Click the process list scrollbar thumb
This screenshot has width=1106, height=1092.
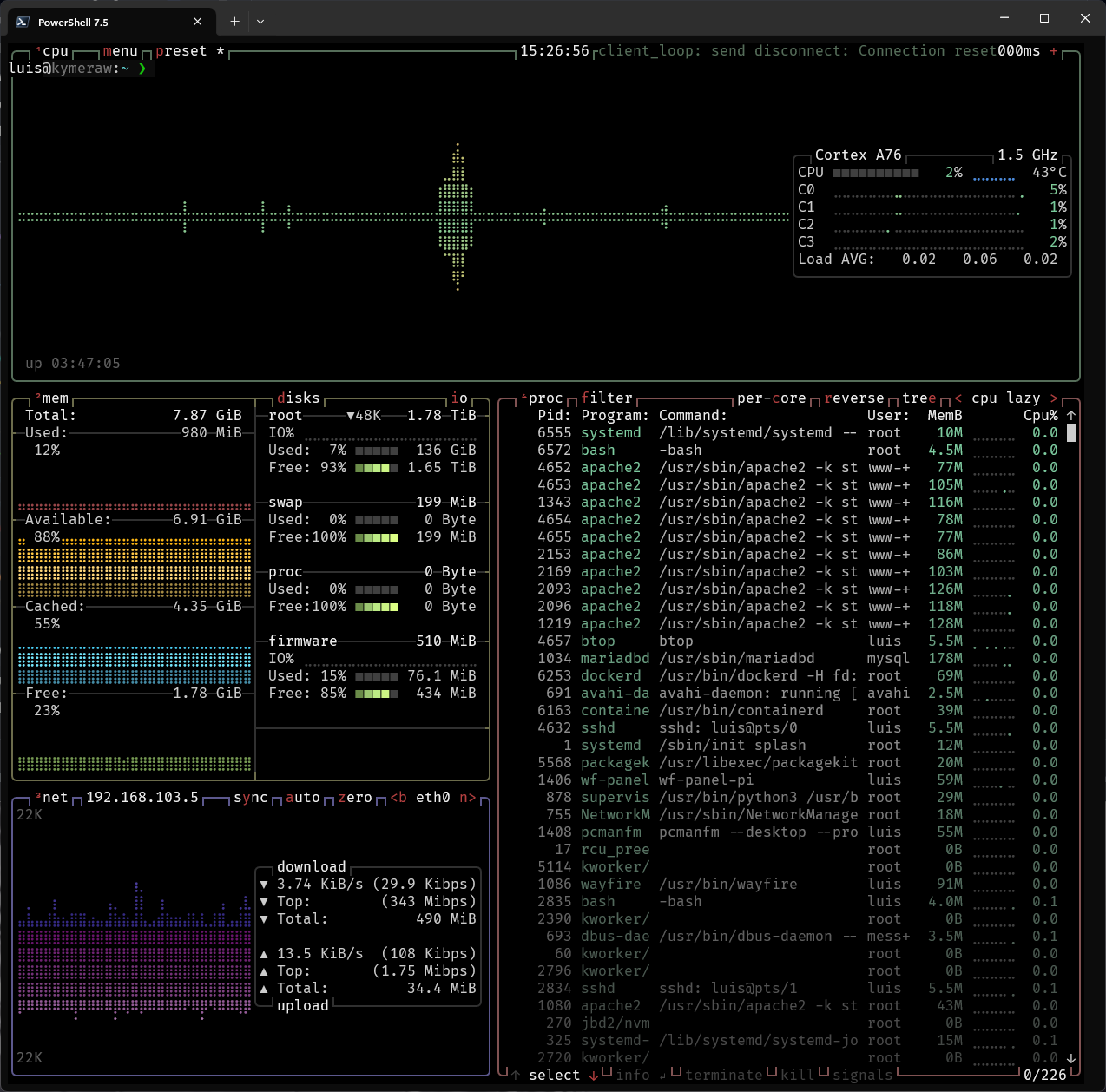pyautogui.click(x=1071, y=432)
